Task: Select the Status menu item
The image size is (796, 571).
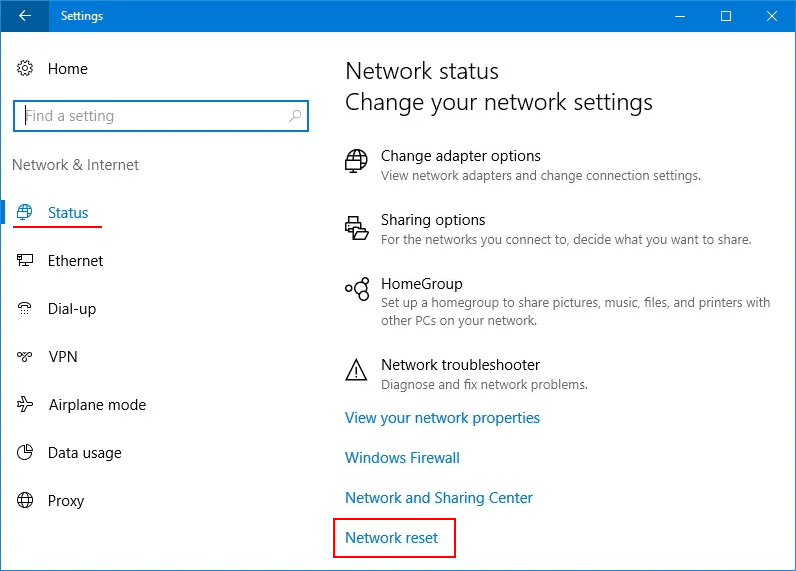Action: (68, 213)
